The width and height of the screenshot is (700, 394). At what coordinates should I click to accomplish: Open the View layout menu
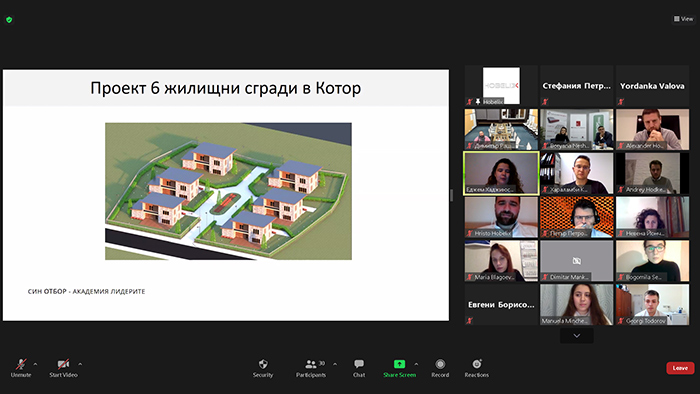click(x=683, y=19)
